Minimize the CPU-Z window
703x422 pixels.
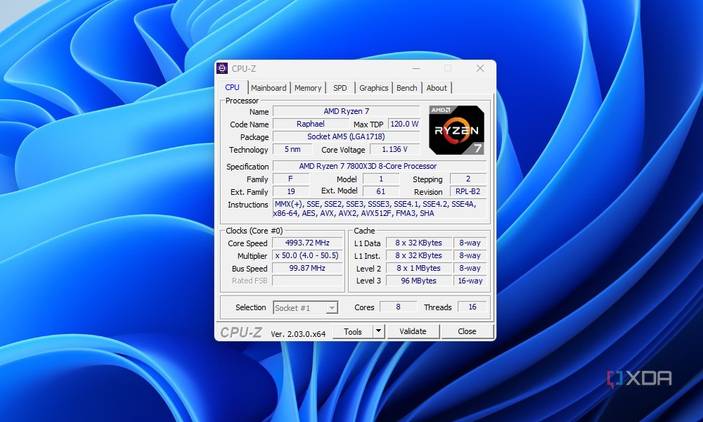click(417, 68)
